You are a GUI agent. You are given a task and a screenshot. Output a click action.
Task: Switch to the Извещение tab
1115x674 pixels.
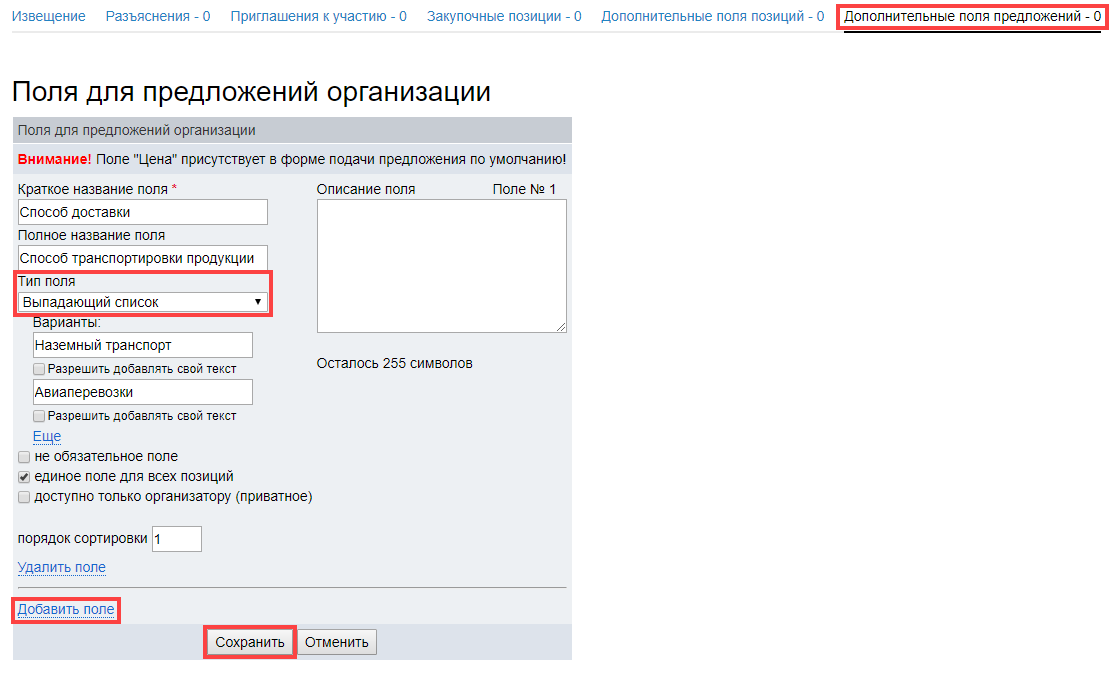click(x=49, y=16)
